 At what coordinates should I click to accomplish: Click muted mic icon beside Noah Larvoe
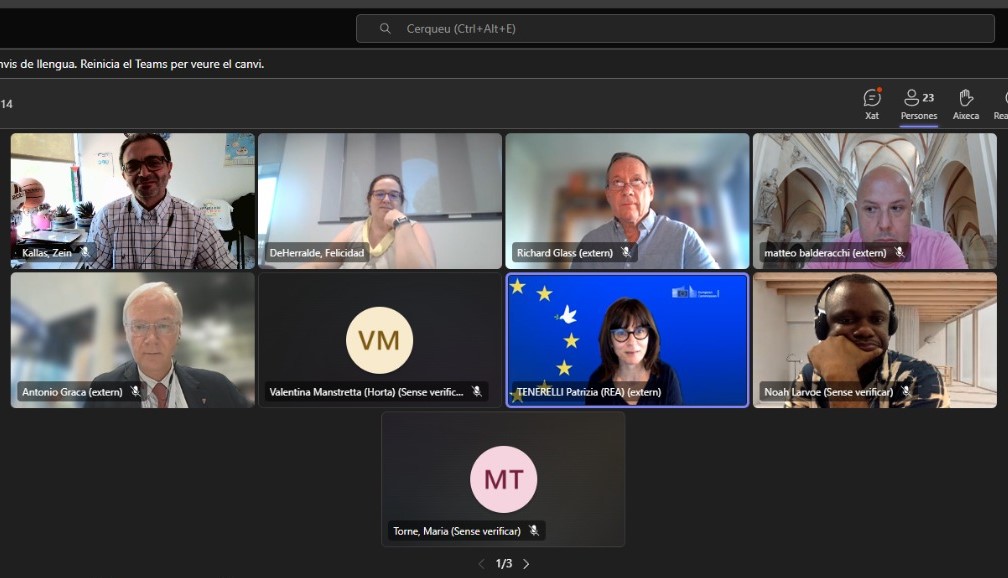tap(906, 392)
